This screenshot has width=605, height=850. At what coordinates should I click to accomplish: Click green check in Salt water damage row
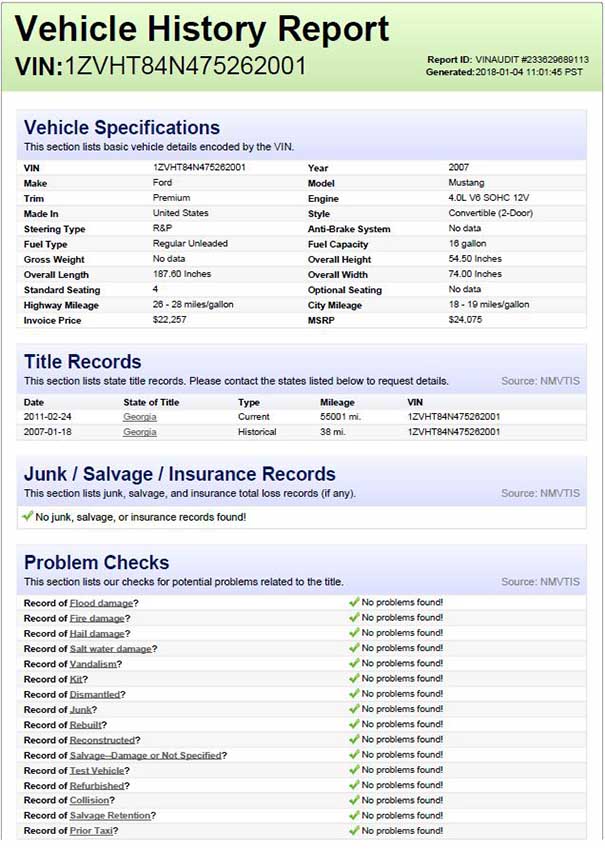[354, 647]
